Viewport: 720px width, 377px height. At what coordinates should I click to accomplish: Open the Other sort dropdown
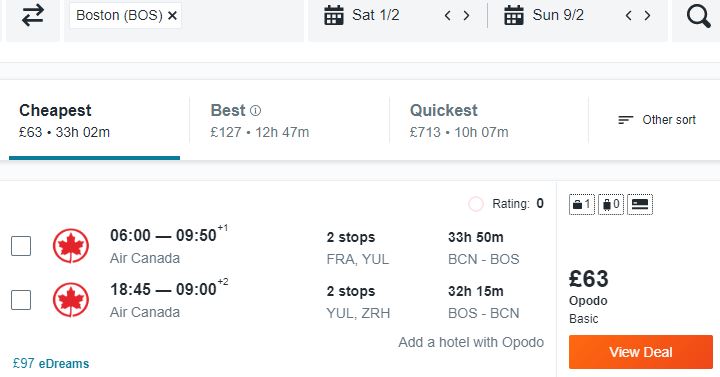point(657,120)
